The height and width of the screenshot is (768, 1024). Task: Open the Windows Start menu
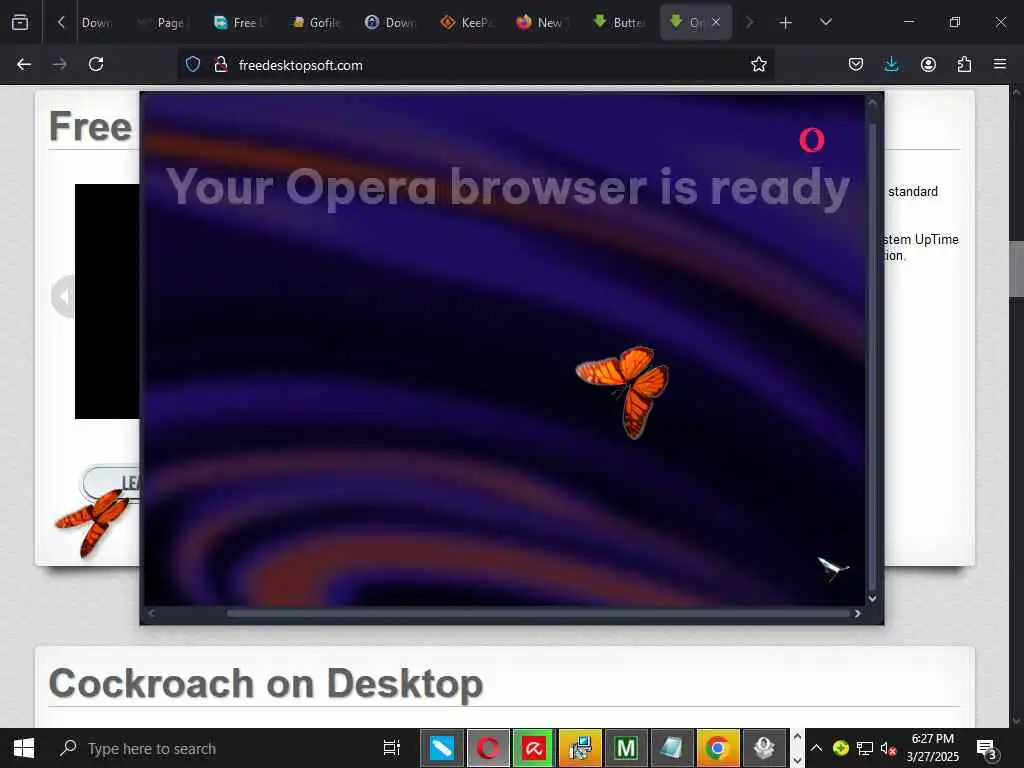24,748
